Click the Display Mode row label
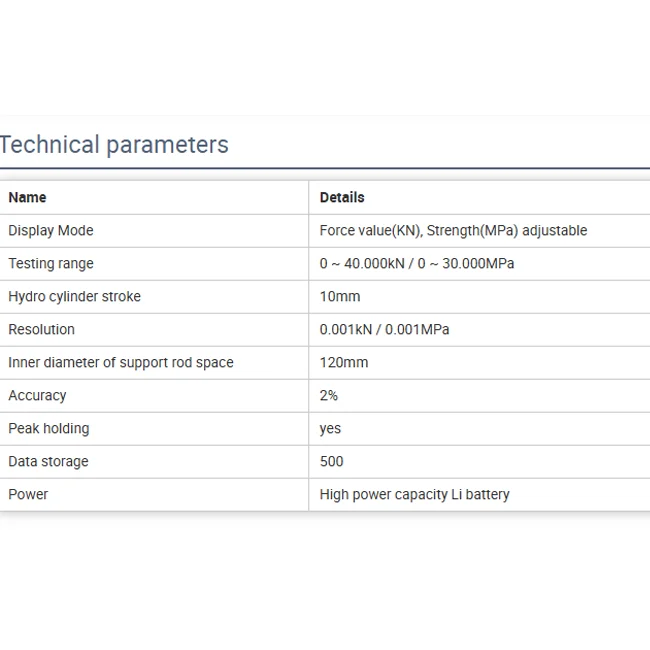Viewport: 650px width, 650px height. click(x=51, y=230)
